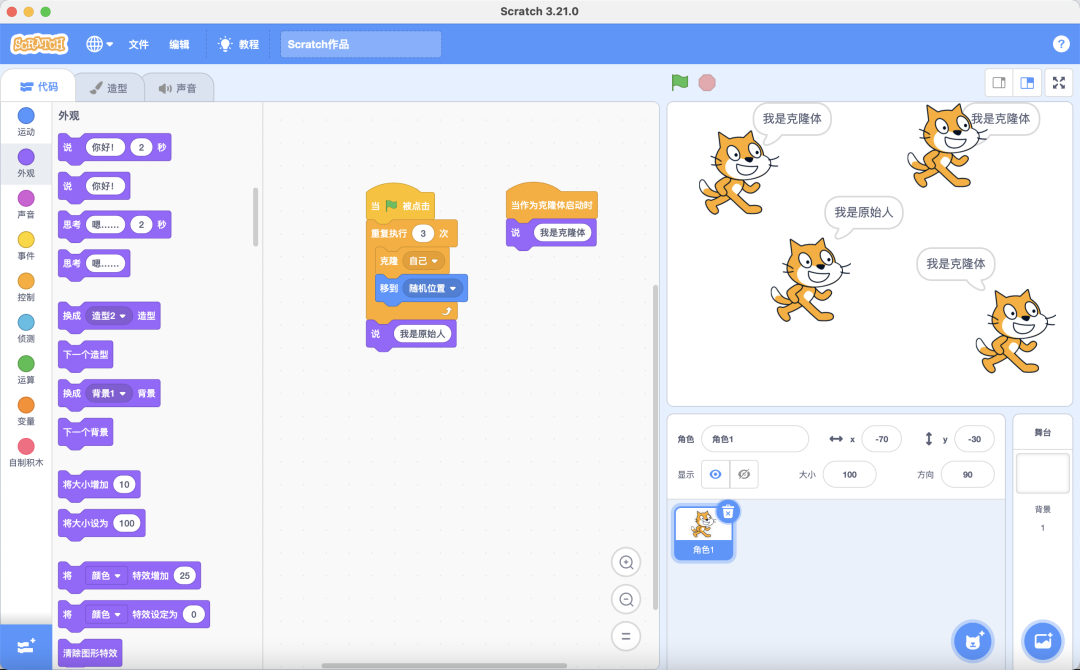The image size is (1080, 670).
Task: Open the 背景1 backdrop dropdown in palette
Action: click(x=108, y=393)
